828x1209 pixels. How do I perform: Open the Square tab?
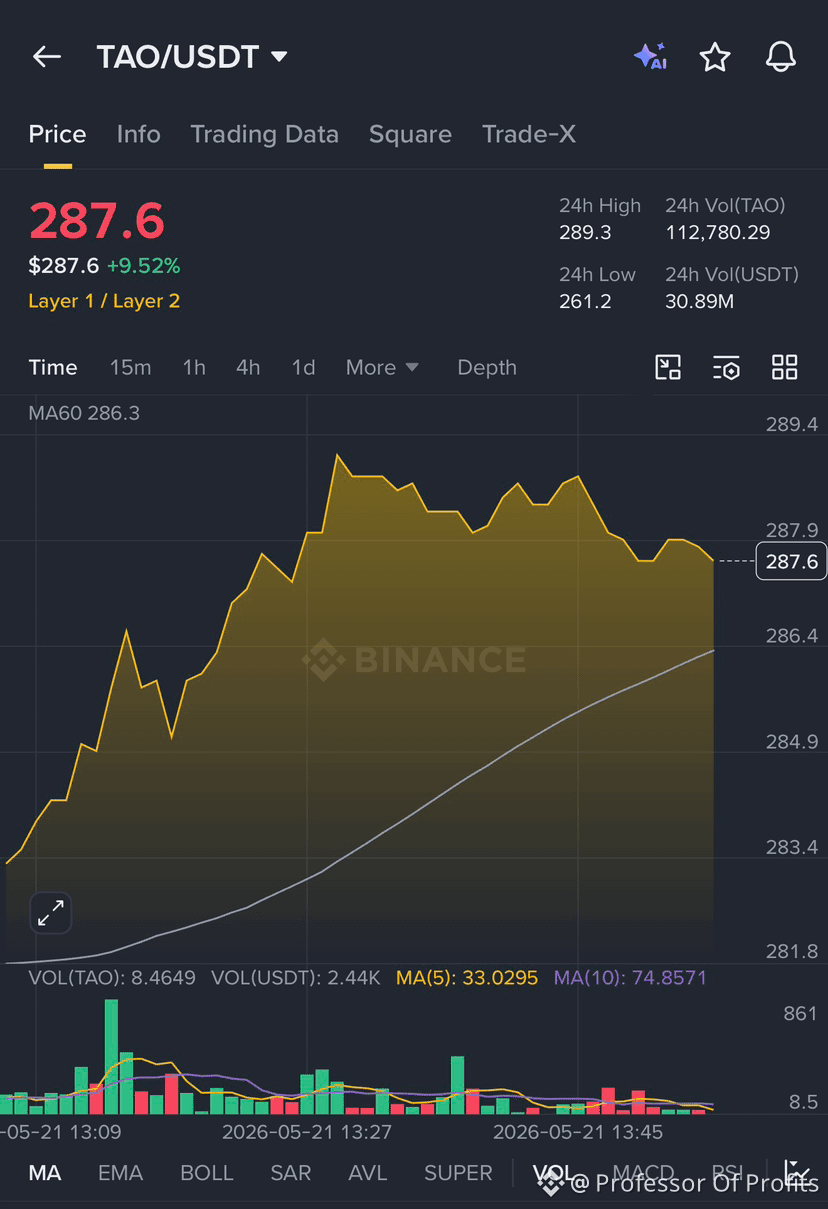point(410,134)
